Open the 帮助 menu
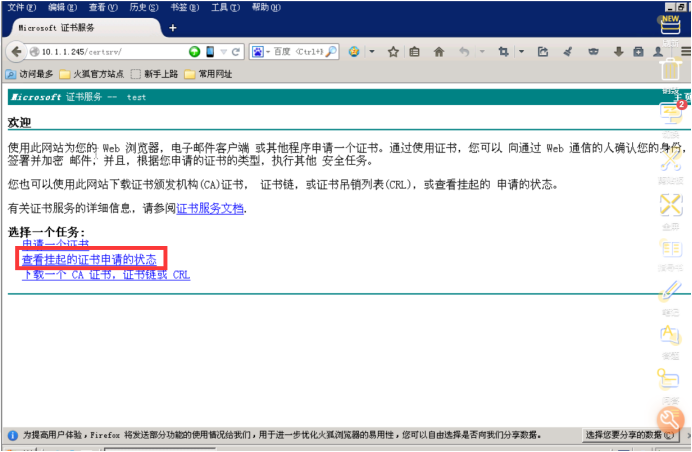Image resolution: width=692 pixels, height=452 pixels. (266, 7)
